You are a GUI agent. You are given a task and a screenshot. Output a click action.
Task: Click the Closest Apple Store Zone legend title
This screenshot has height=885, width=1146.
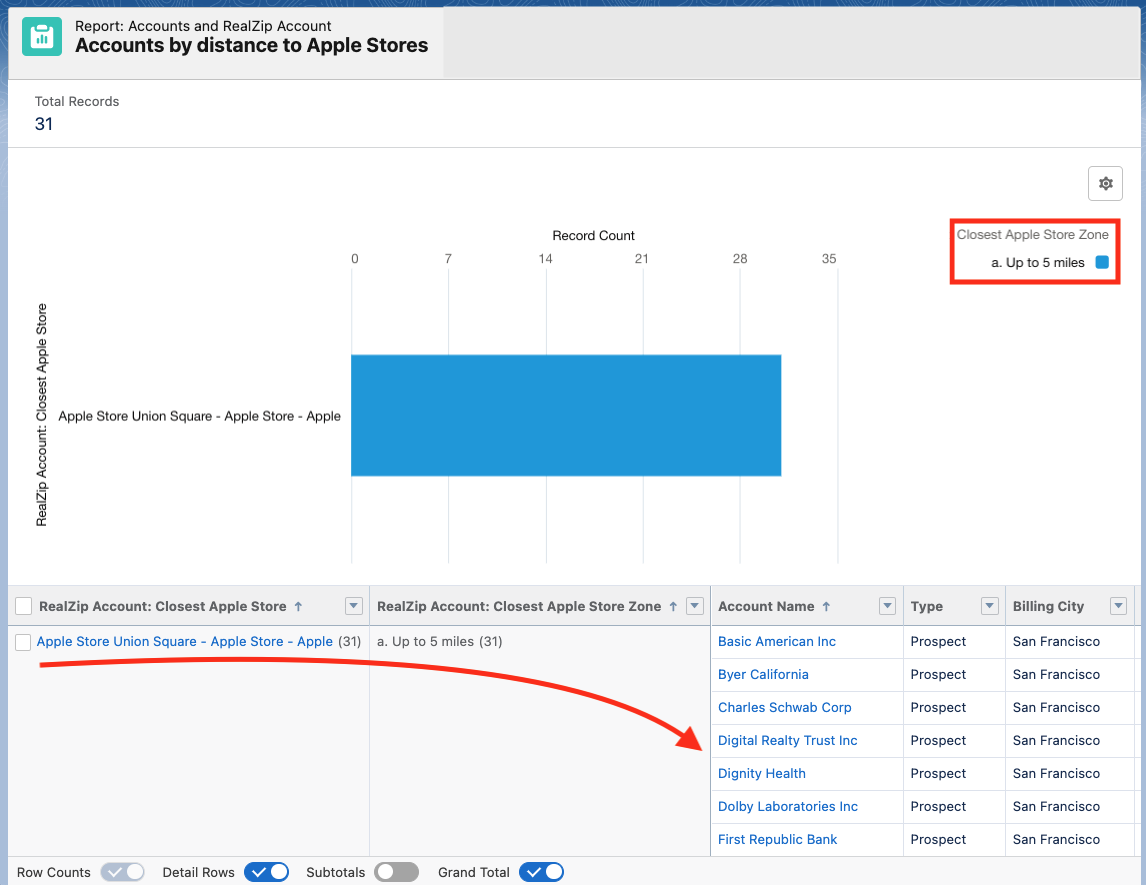coord(1033,235)
